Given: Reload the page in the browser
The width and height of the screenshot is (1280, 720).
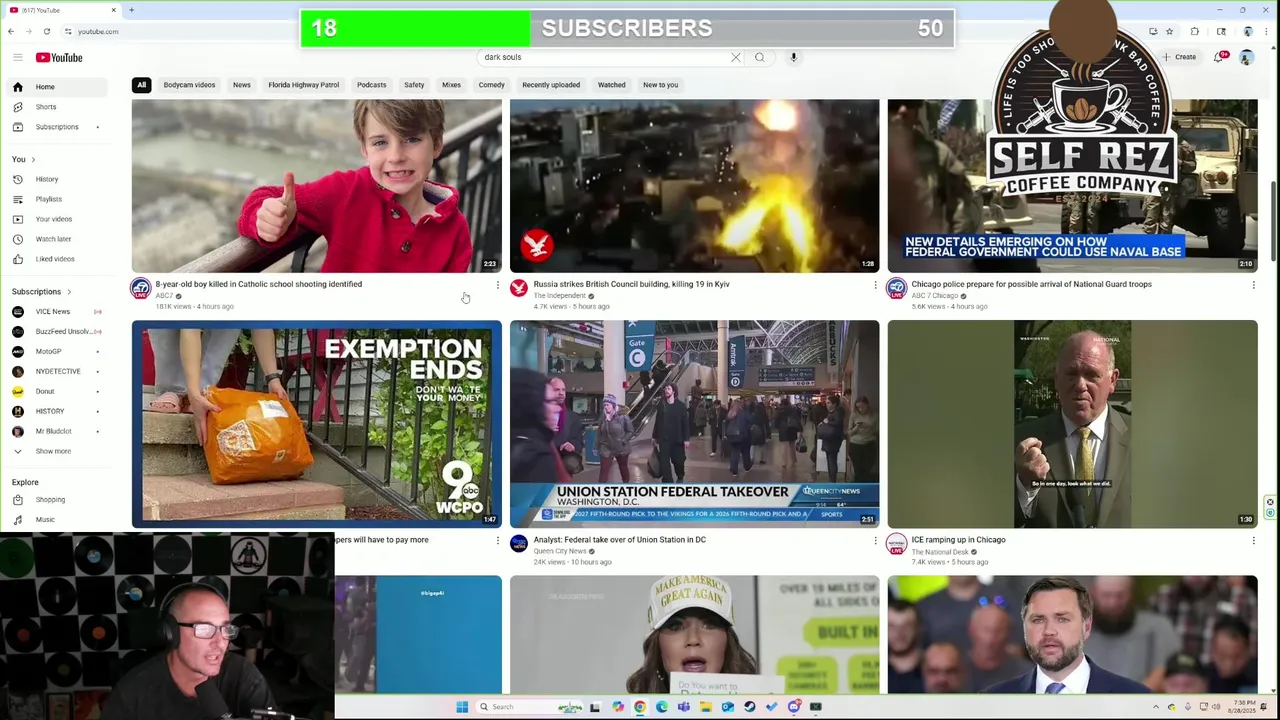Looking at the screenshot, I should [x=46, y=31].
